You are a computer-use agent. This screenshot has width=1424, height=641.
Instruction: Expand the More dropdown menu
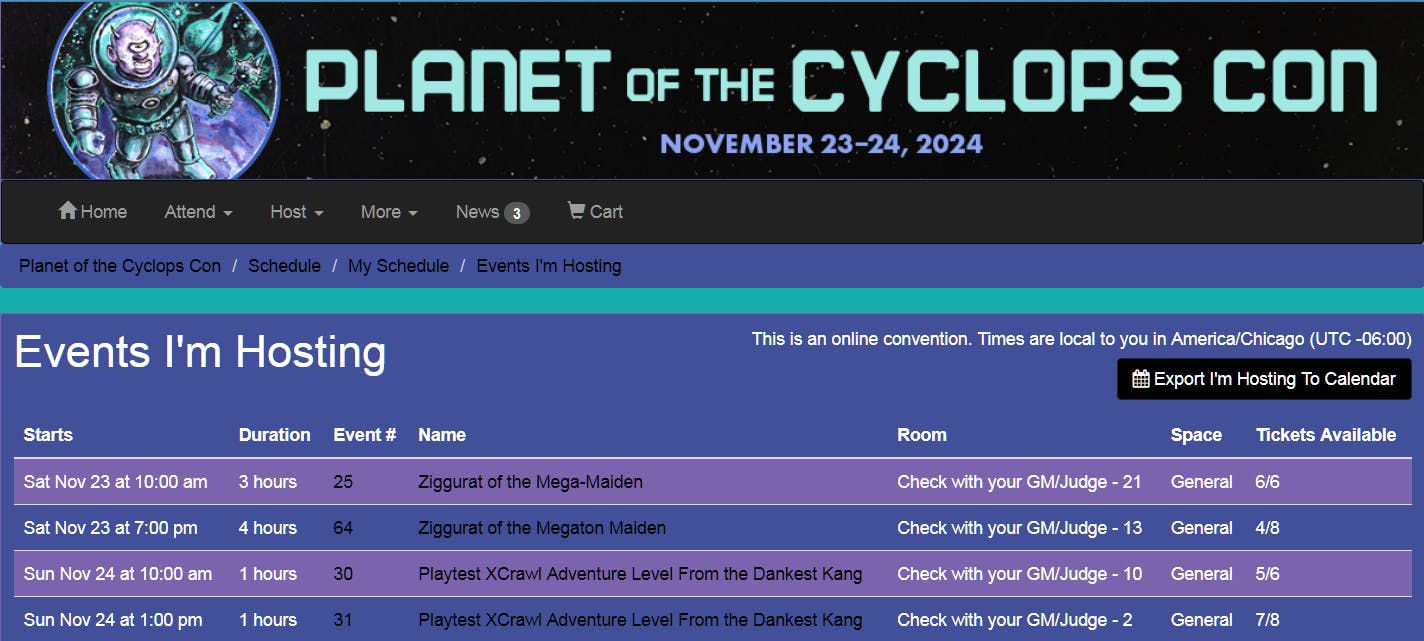(x=389, y=212)
